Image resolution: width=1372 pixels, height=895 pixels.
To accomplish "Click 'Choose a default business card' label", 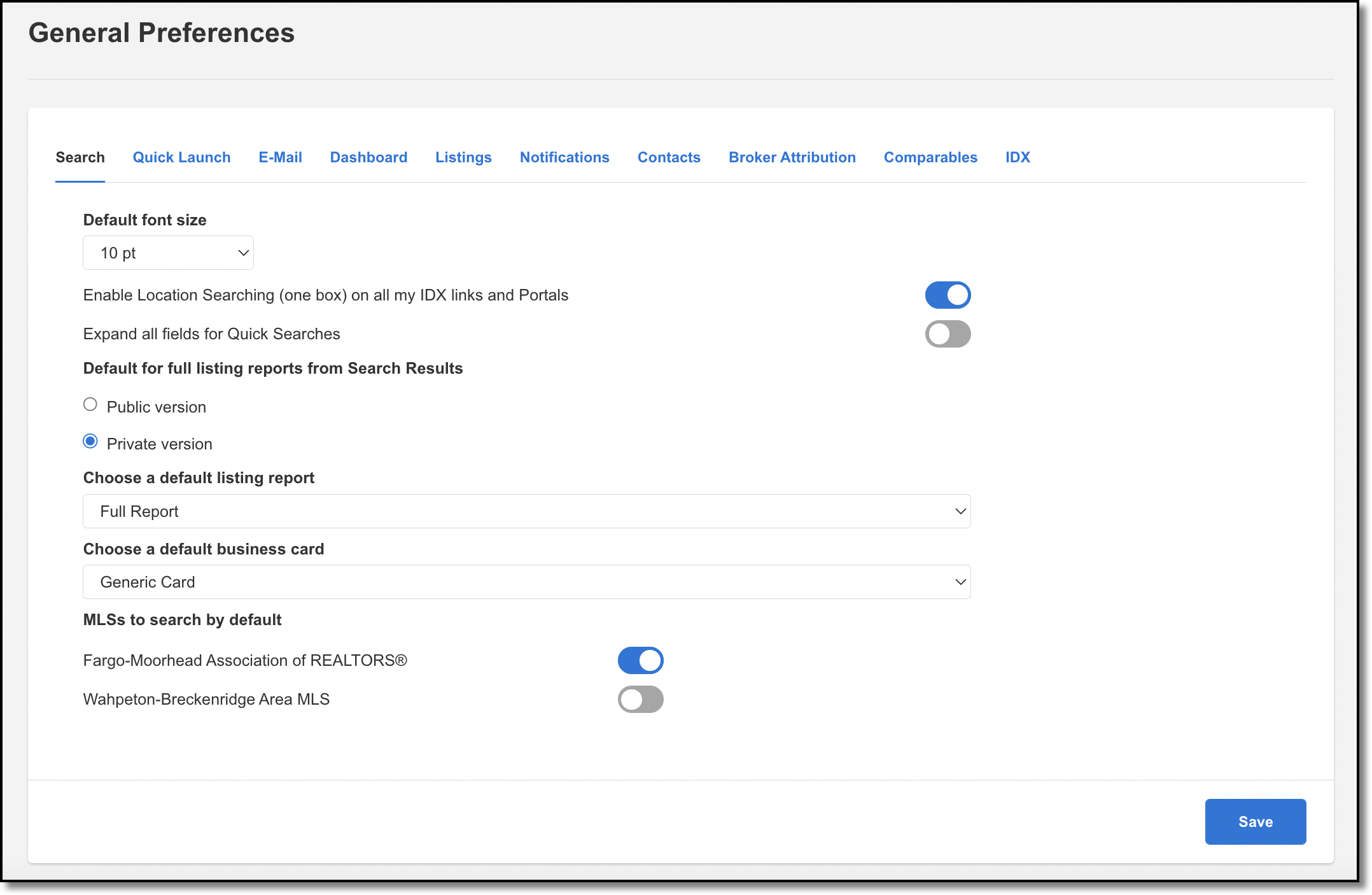I will 204,549.
